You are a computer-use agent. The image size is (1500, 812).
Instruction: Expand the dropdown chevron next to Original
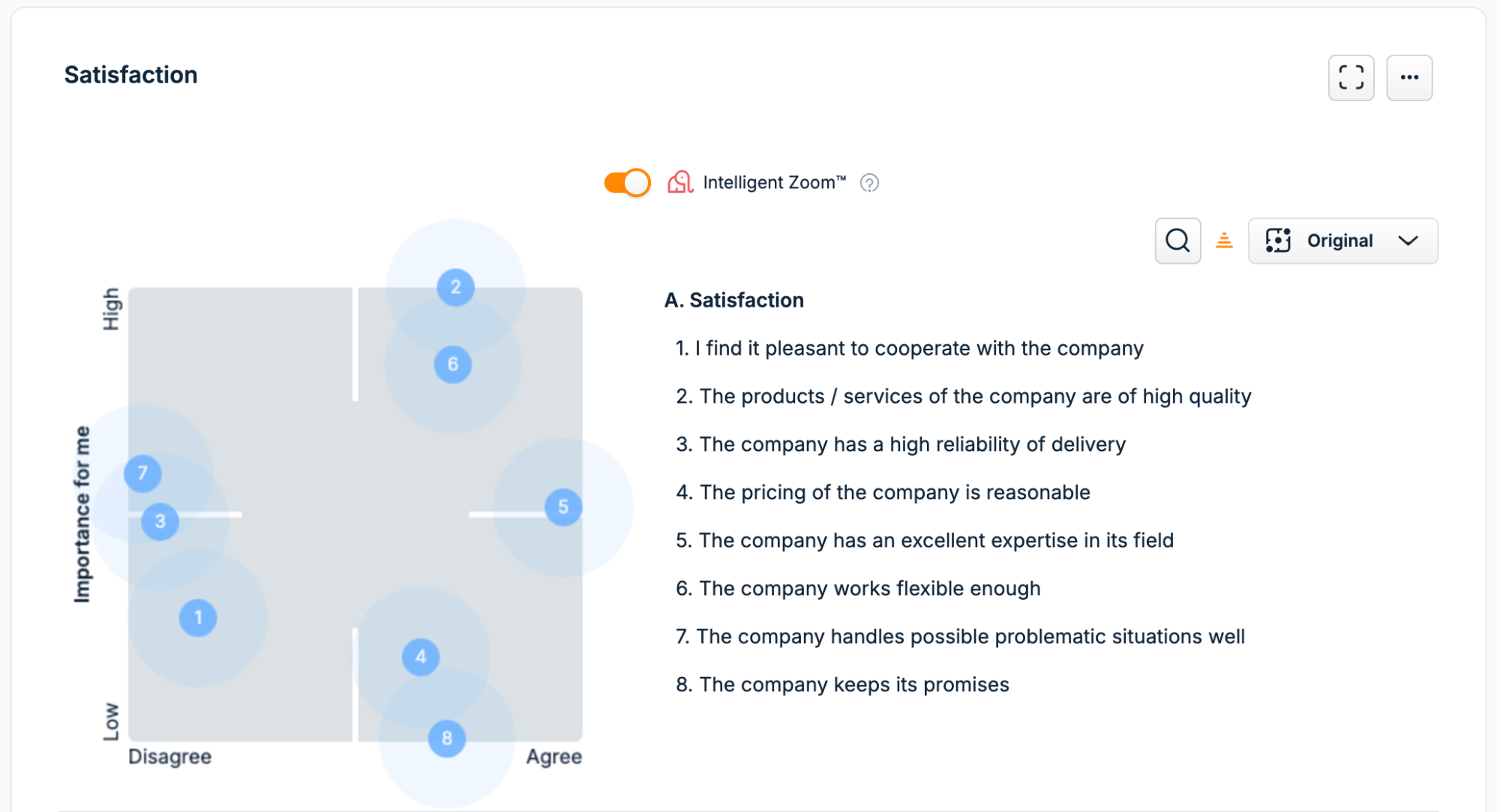(1408, 241)
